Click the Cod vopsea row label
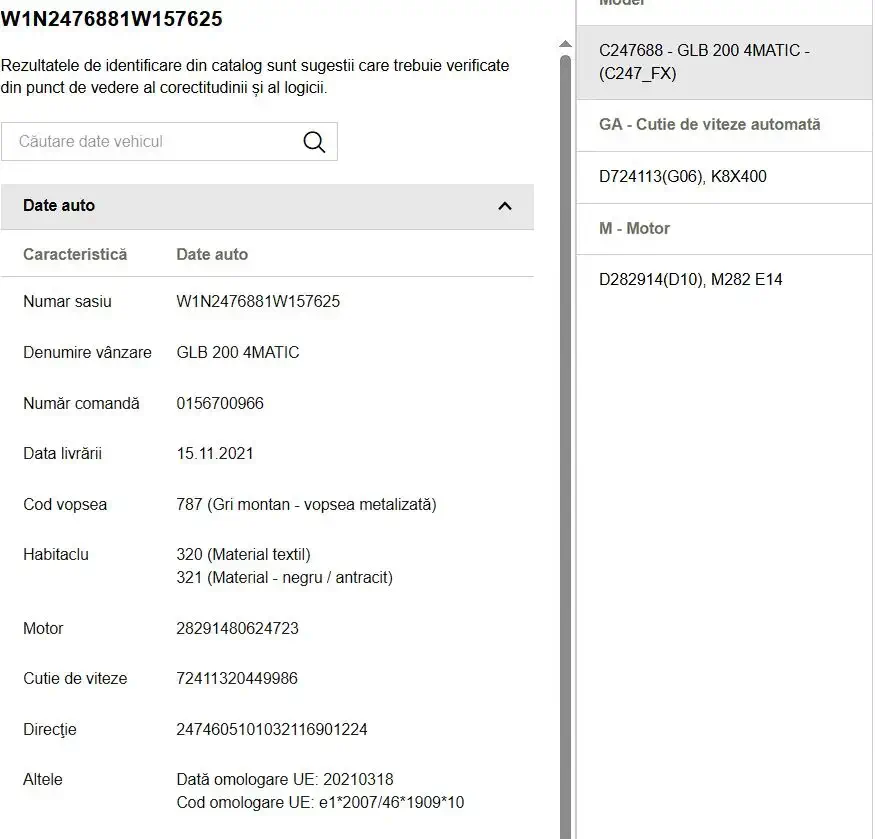The width and height of the screenshot is (875, 839). (65, 505)
